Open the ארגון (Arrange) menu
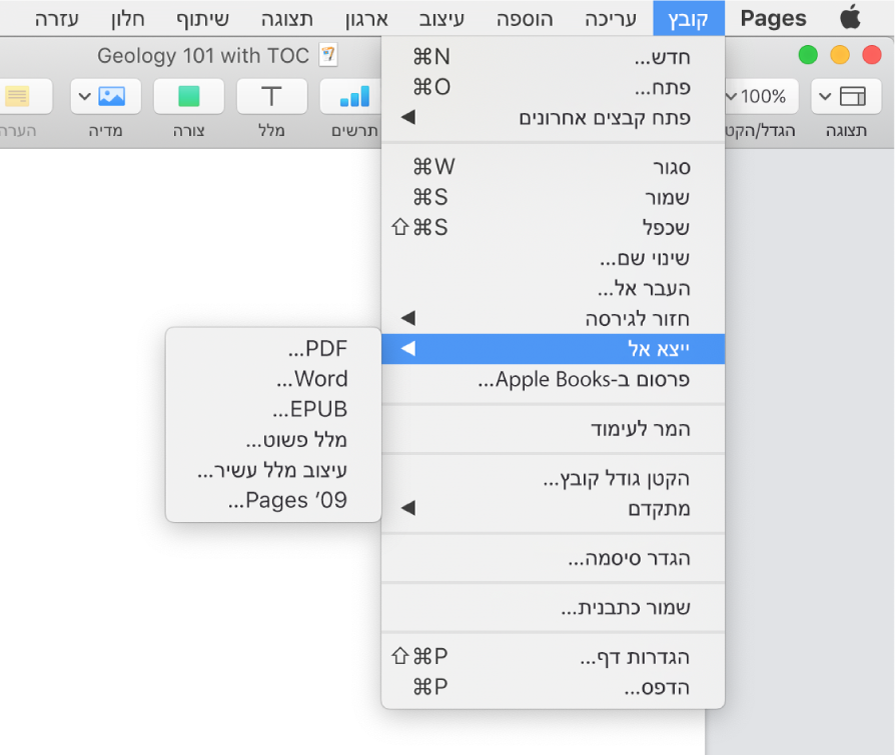Screen dimensions: 896x755 pyautogui.click(x=367, y=19)
